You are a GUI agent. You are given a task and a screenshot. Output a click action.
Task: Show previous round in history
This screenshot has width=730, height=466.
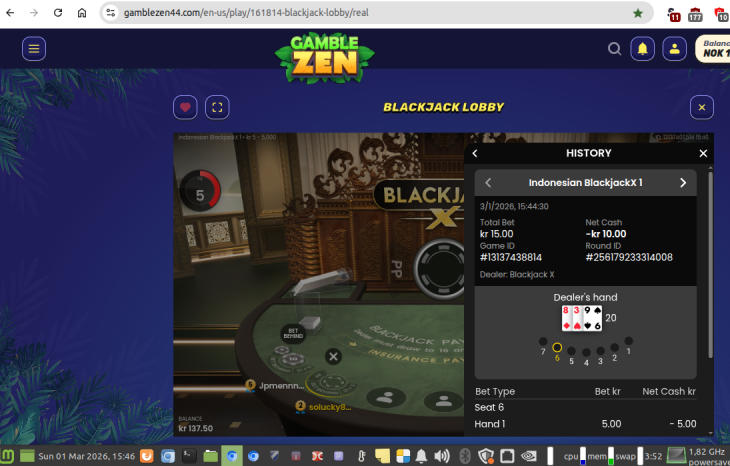point(488,183)
